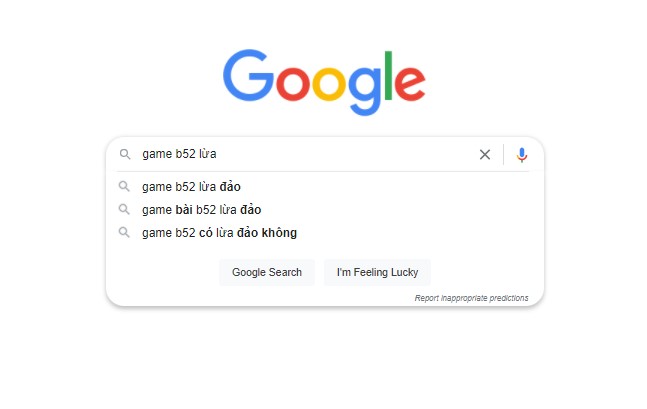Click the bold word 'bài' in the suggestions
The height and width of the screenshot is (409, 647).
tap(184, 209)
